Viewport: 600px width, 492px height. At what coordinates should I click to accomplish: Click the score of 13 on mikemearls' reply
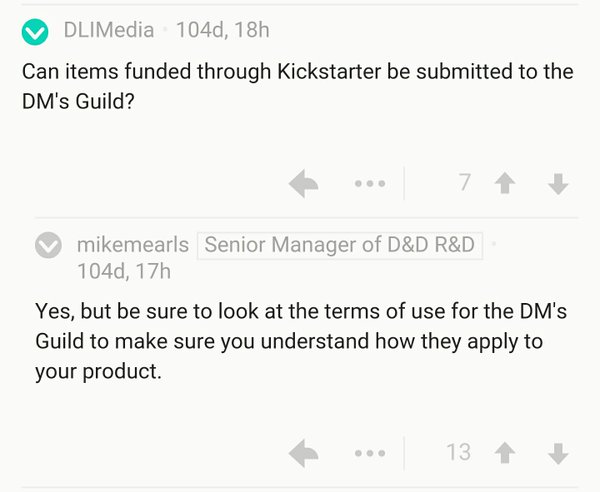(x=458, y=452)
